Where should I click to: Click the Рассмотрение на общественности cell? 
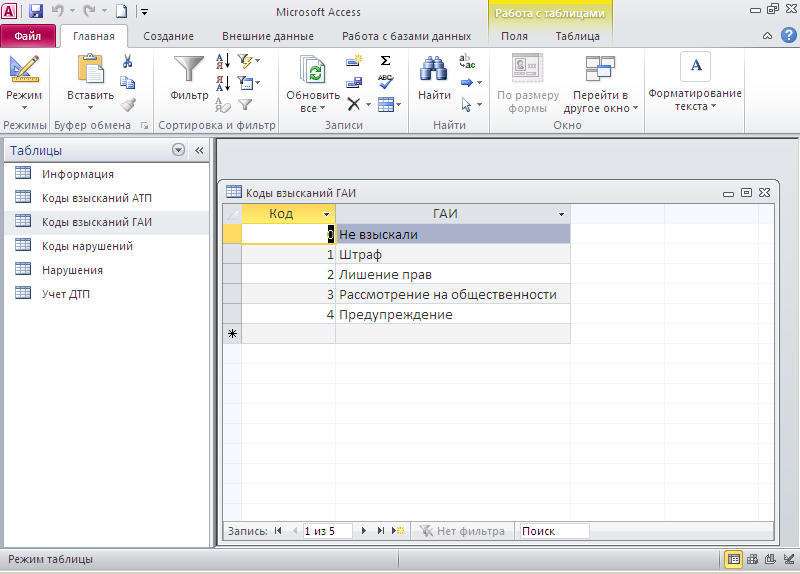tap(453, 294)
